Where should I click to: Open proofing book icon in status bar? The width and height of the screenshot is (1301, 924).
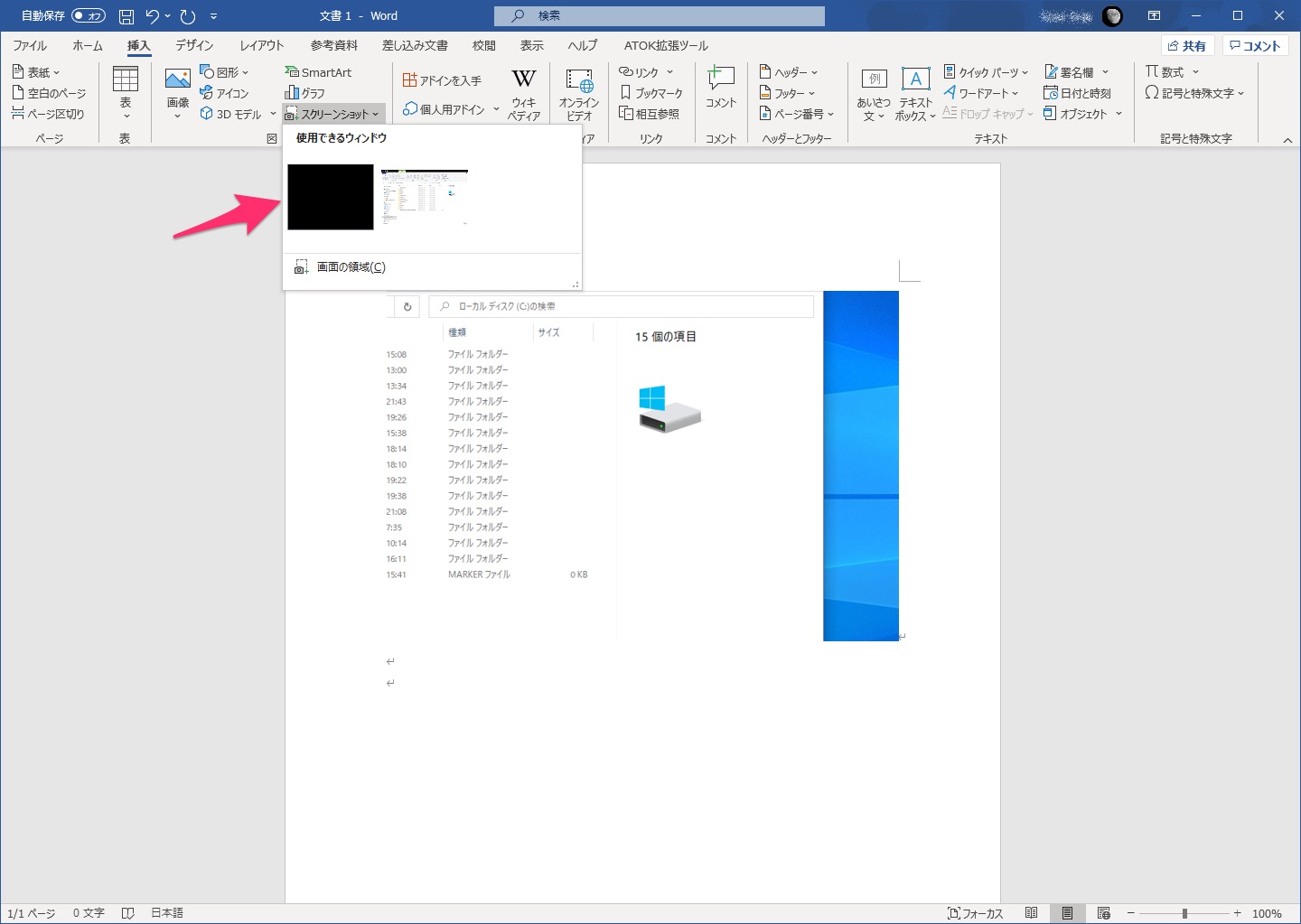pos(128,913)
